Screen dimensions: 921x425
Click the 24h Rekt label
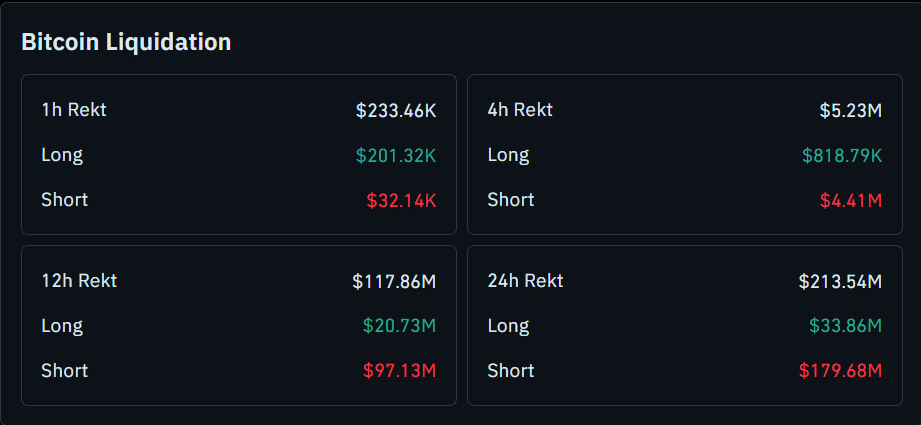[x=525, y=281]
